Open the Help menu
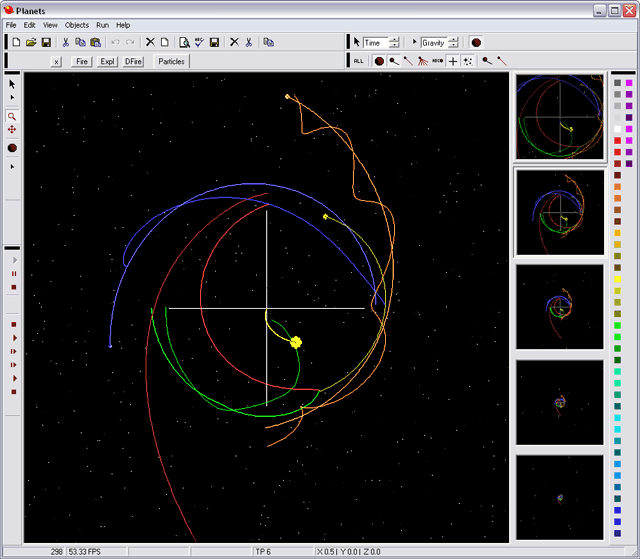The width and height of the screenshot is (640, 559). click(123, 25)
